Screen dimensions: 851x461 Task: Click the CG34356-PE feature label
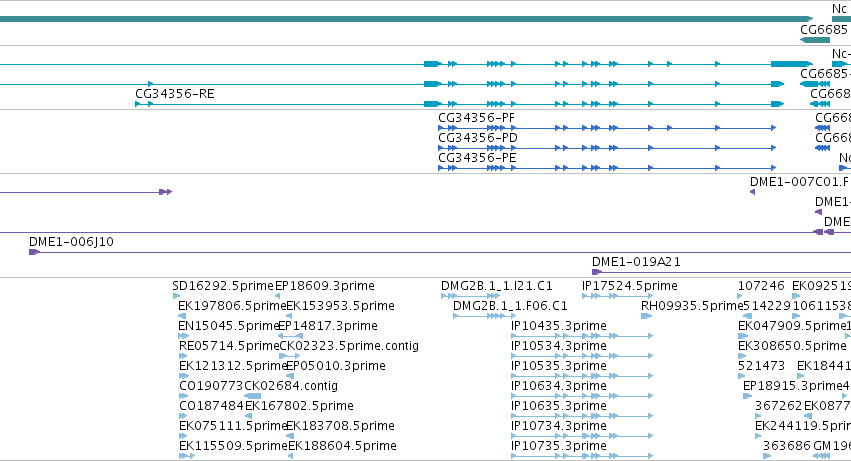point(477,158)
